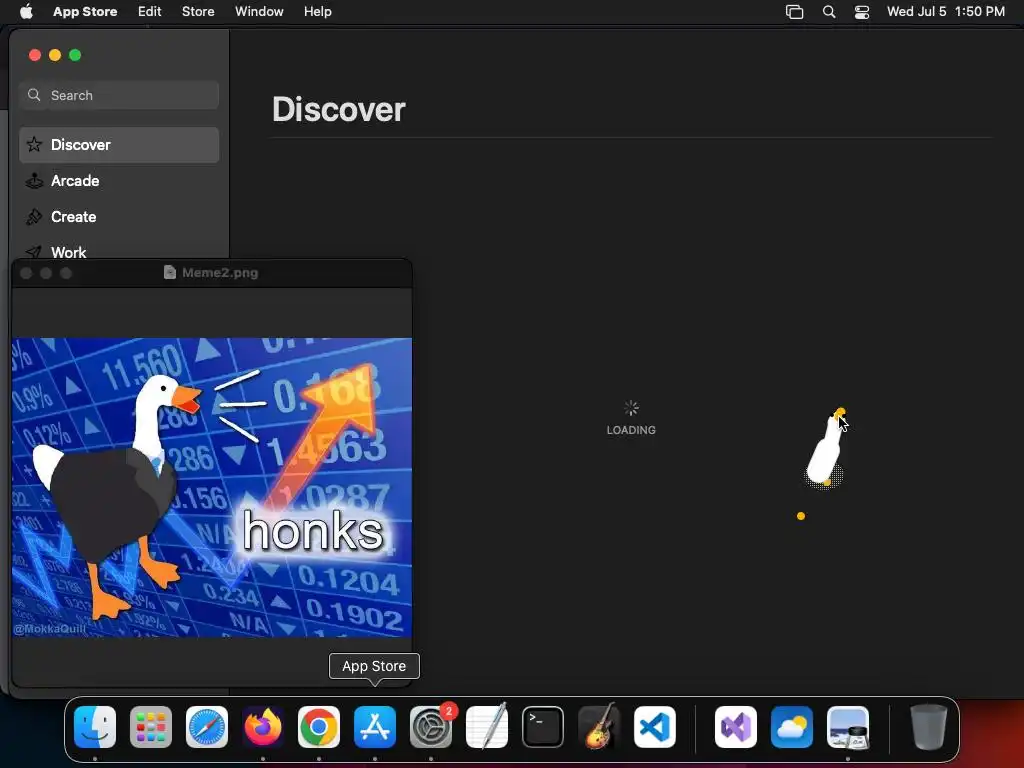1024x768 pixels.
Task: Click the Discover star icon
Action: pos(34,144)
